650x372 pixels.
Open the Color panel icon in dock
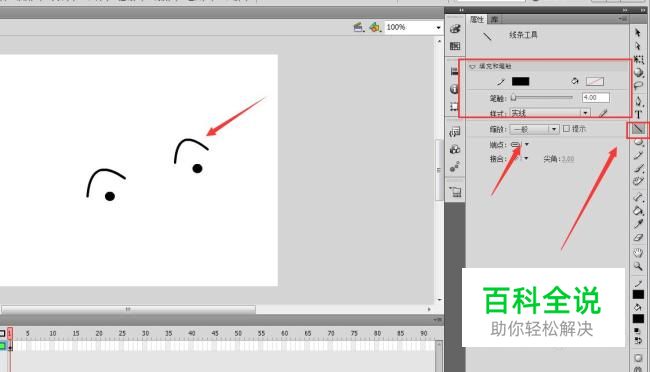(x=455, y=28)
